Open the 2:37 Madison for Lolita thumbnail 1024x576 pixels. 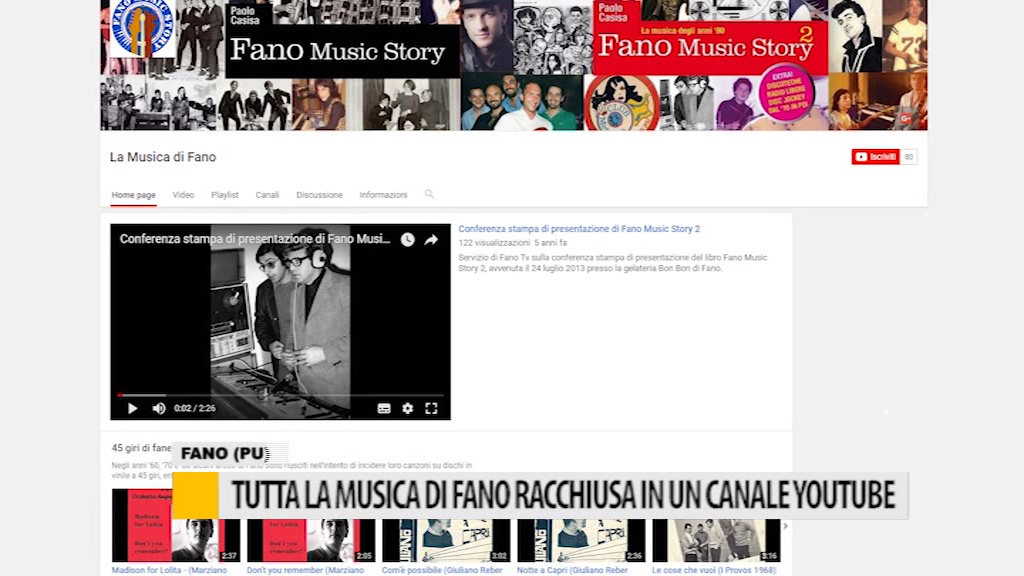[176, 525]
